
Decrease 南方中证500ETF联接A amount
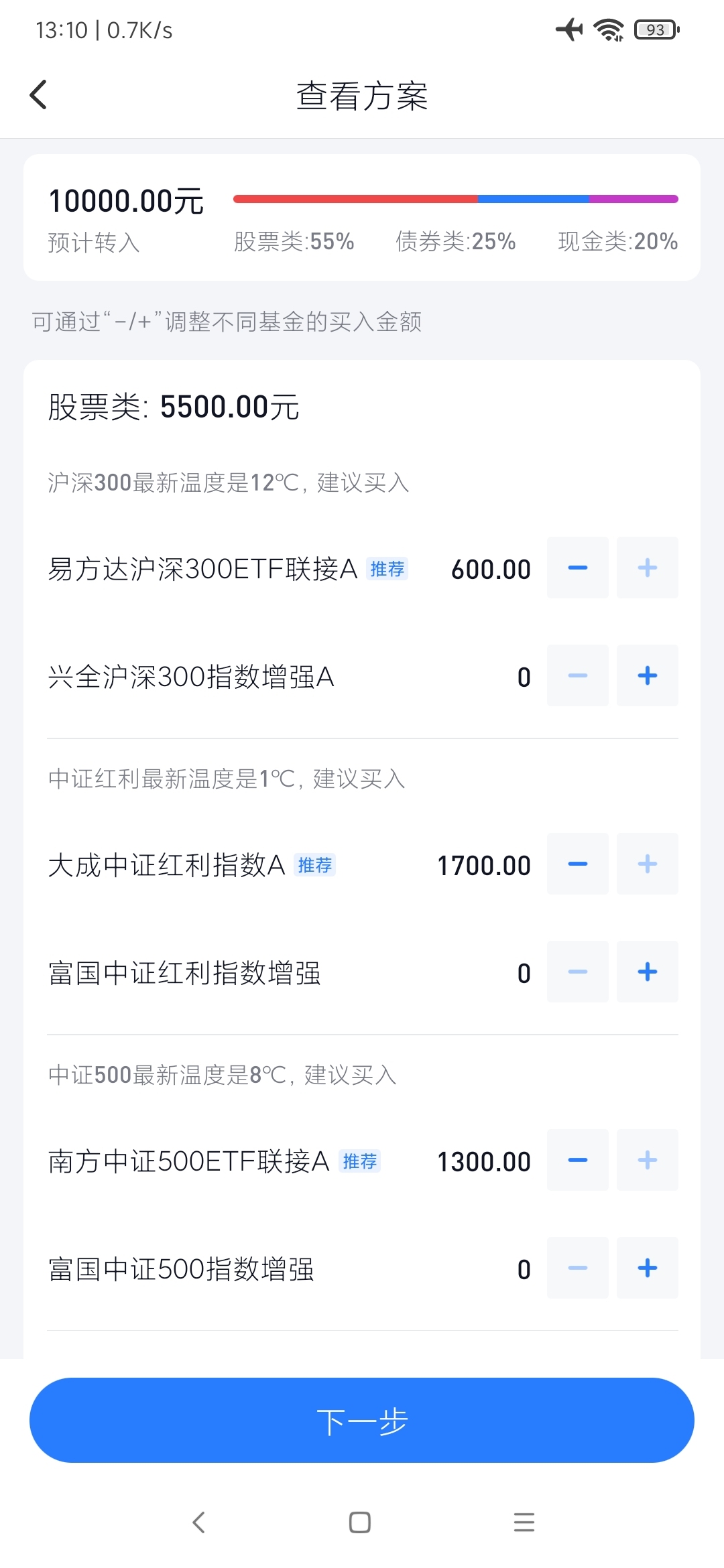pos(577,1161)
